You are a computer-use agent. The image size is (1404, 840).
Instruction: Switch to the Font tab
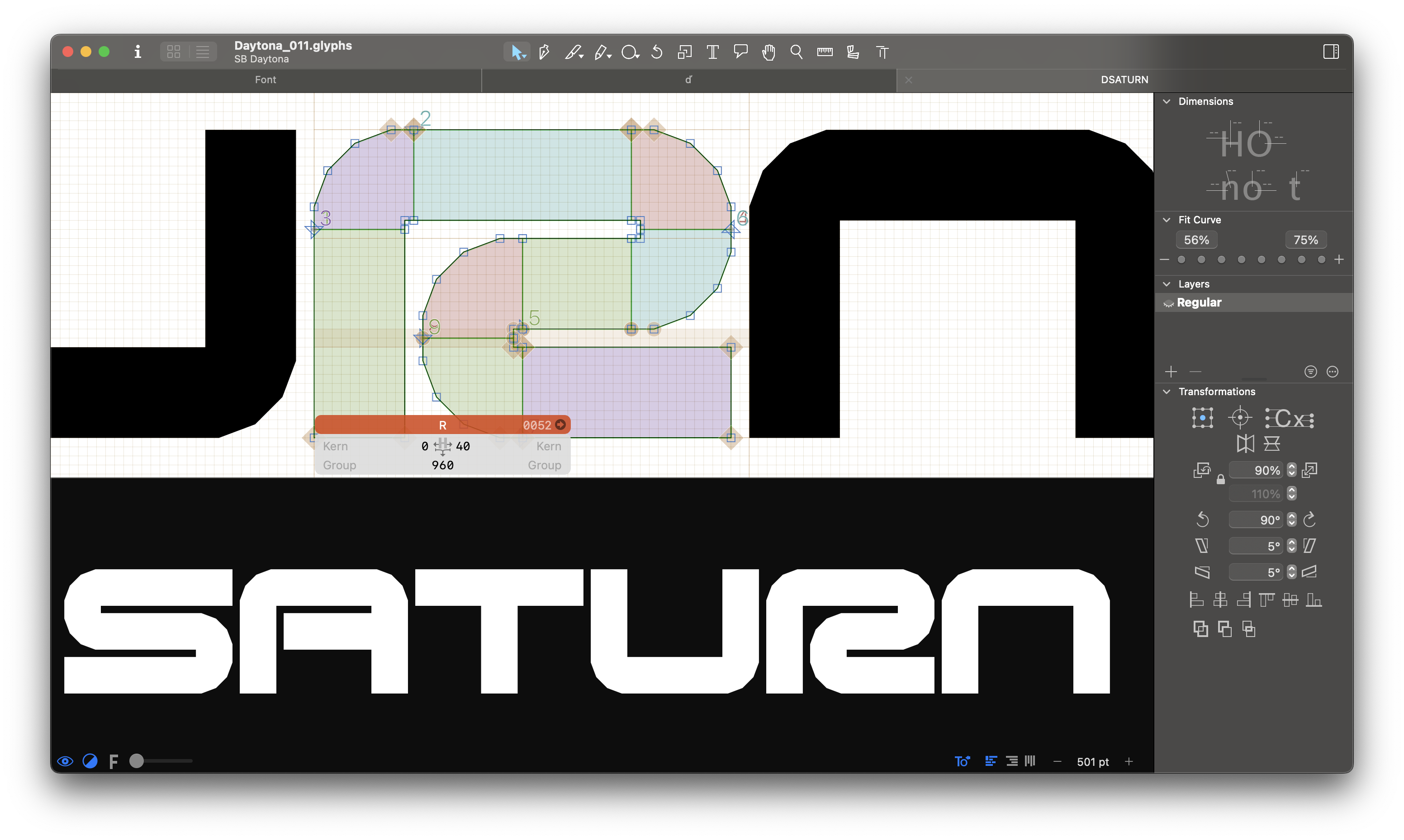pyautogui.click(x=266, y=80)
